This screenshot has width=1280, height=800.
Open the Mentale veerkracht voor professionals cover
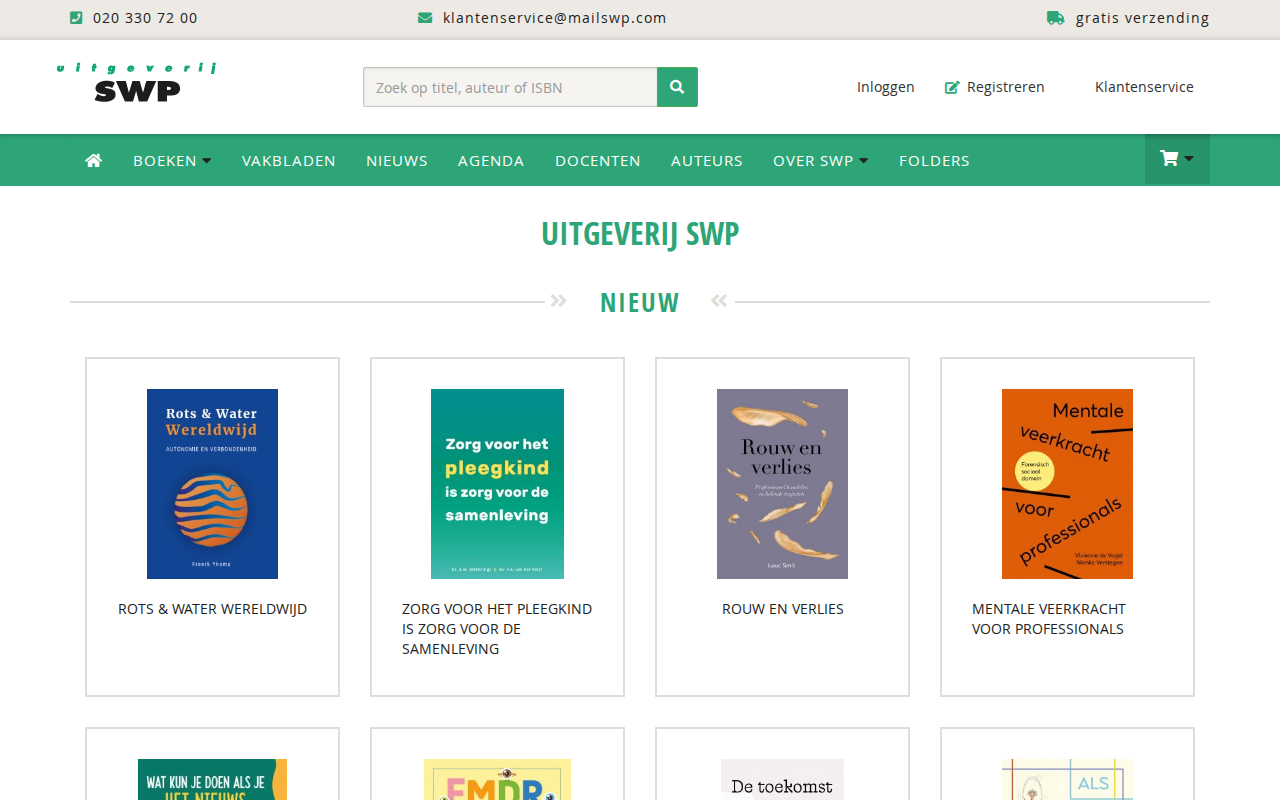click(1067, 484)
